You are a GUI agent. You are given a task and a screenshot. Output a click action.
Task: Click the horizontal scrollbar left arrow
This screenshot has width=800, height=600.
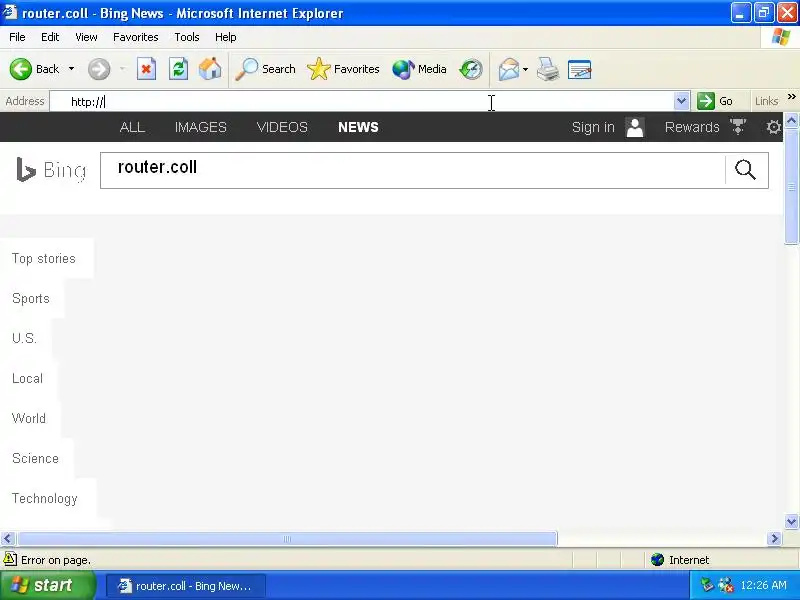8,538
